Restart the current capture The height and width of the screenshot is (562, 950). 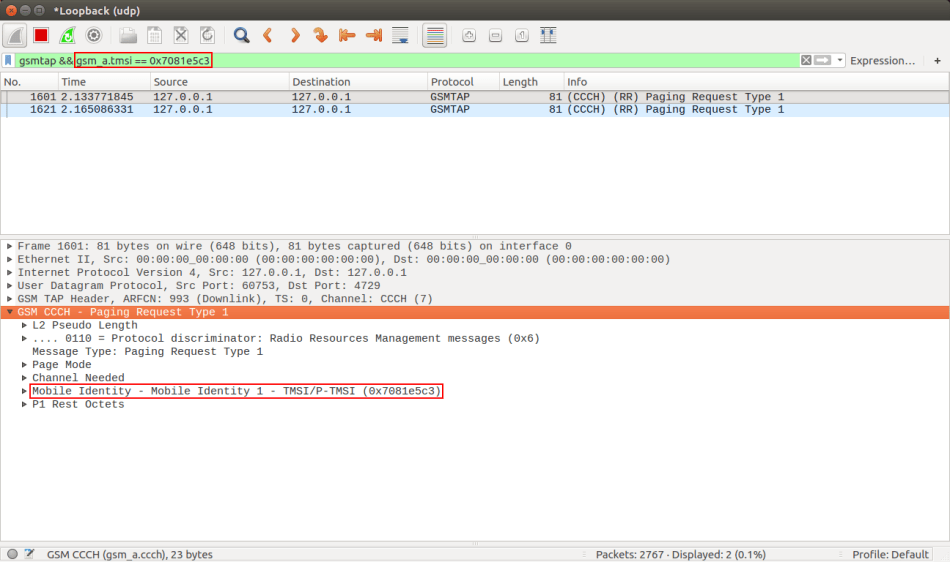67,35
